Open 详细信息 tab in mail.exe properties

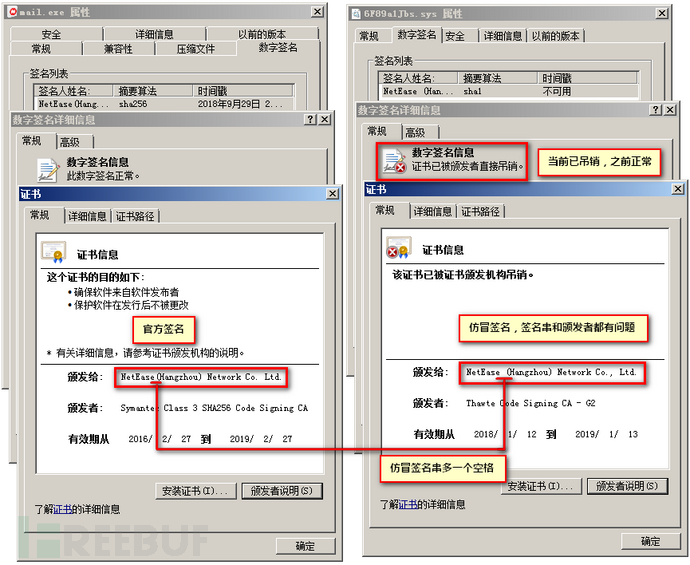click(x=154, y=34)
